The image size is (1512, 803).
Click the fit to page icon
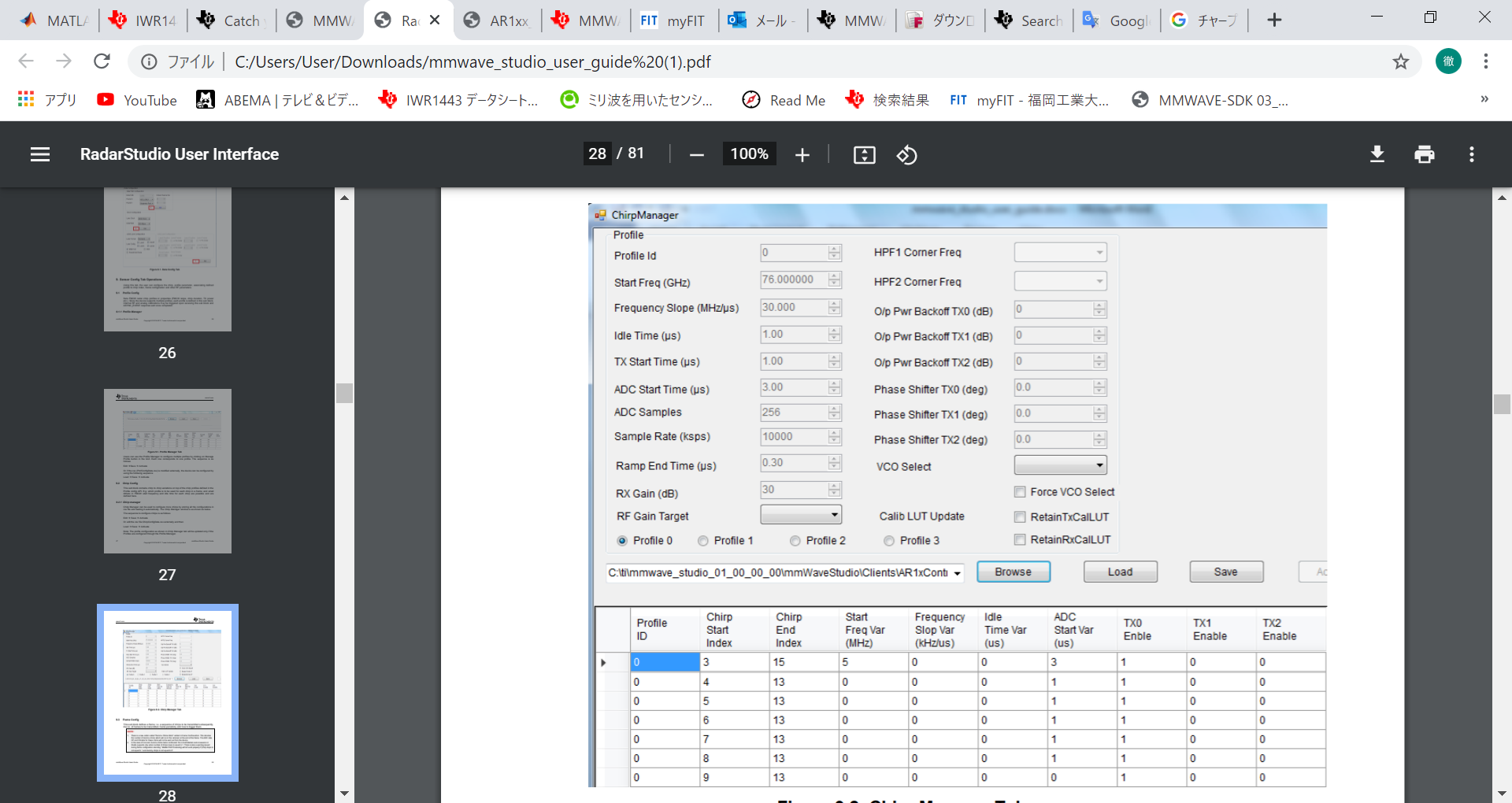(x=864, y=155)
